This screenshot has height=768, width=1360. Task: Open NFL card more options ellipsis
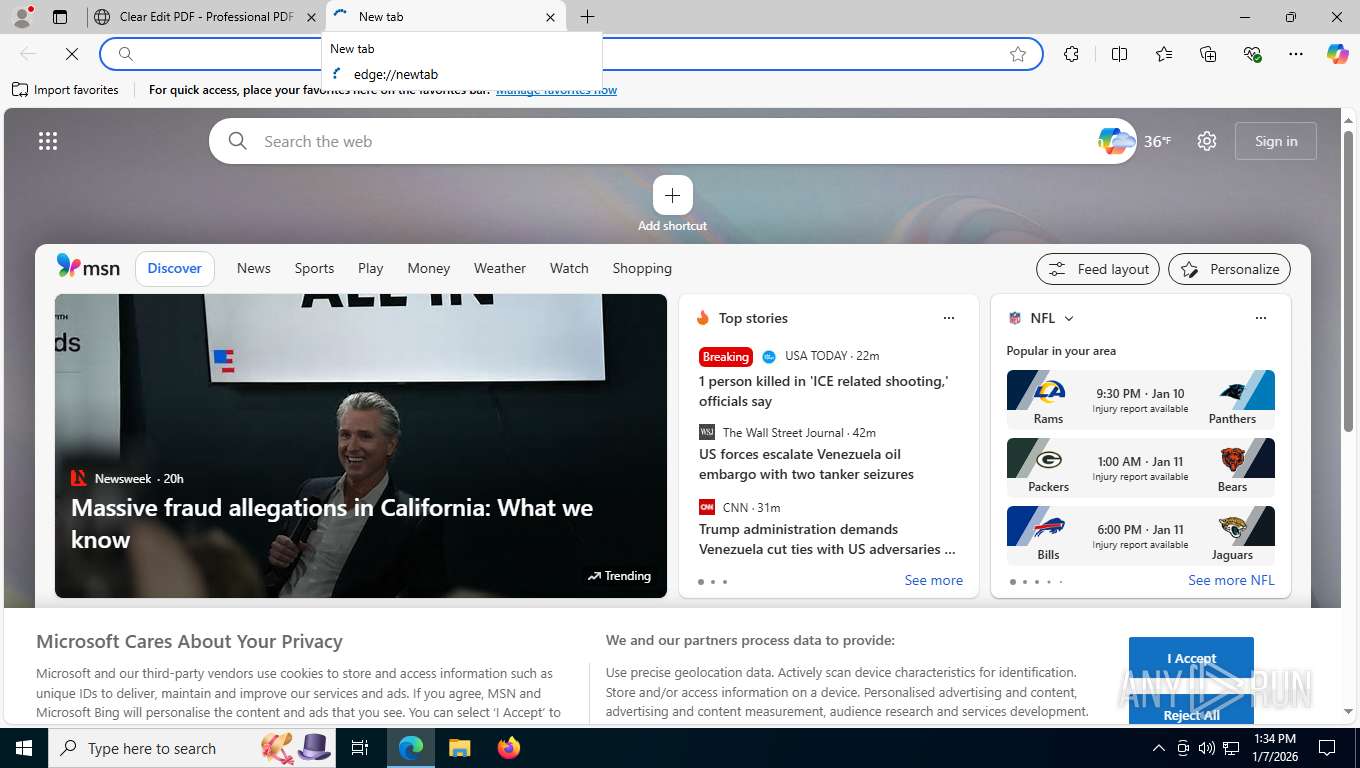point(1261,318)
